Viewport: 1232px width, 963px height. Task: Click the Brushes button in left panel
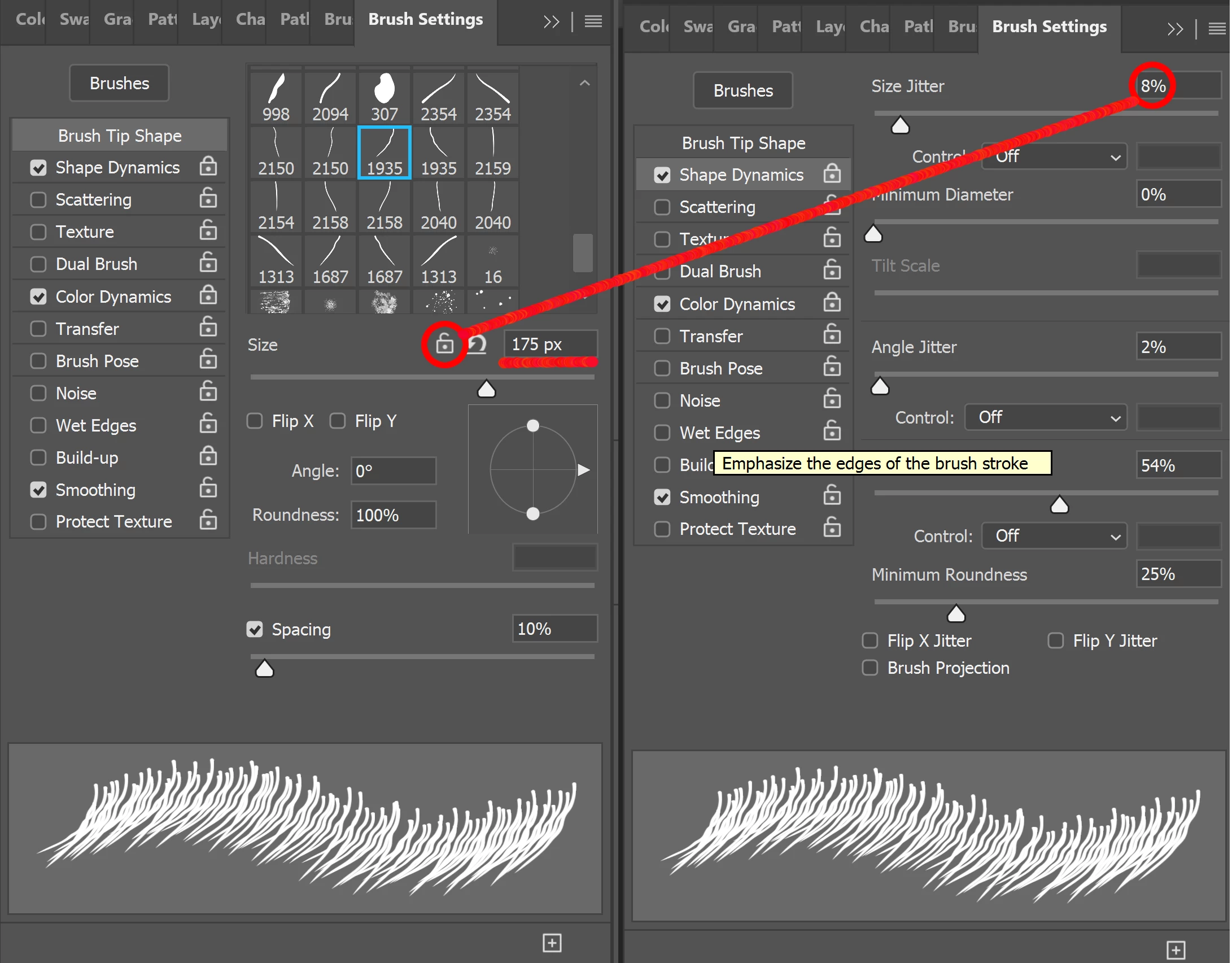tap(119, 83)
